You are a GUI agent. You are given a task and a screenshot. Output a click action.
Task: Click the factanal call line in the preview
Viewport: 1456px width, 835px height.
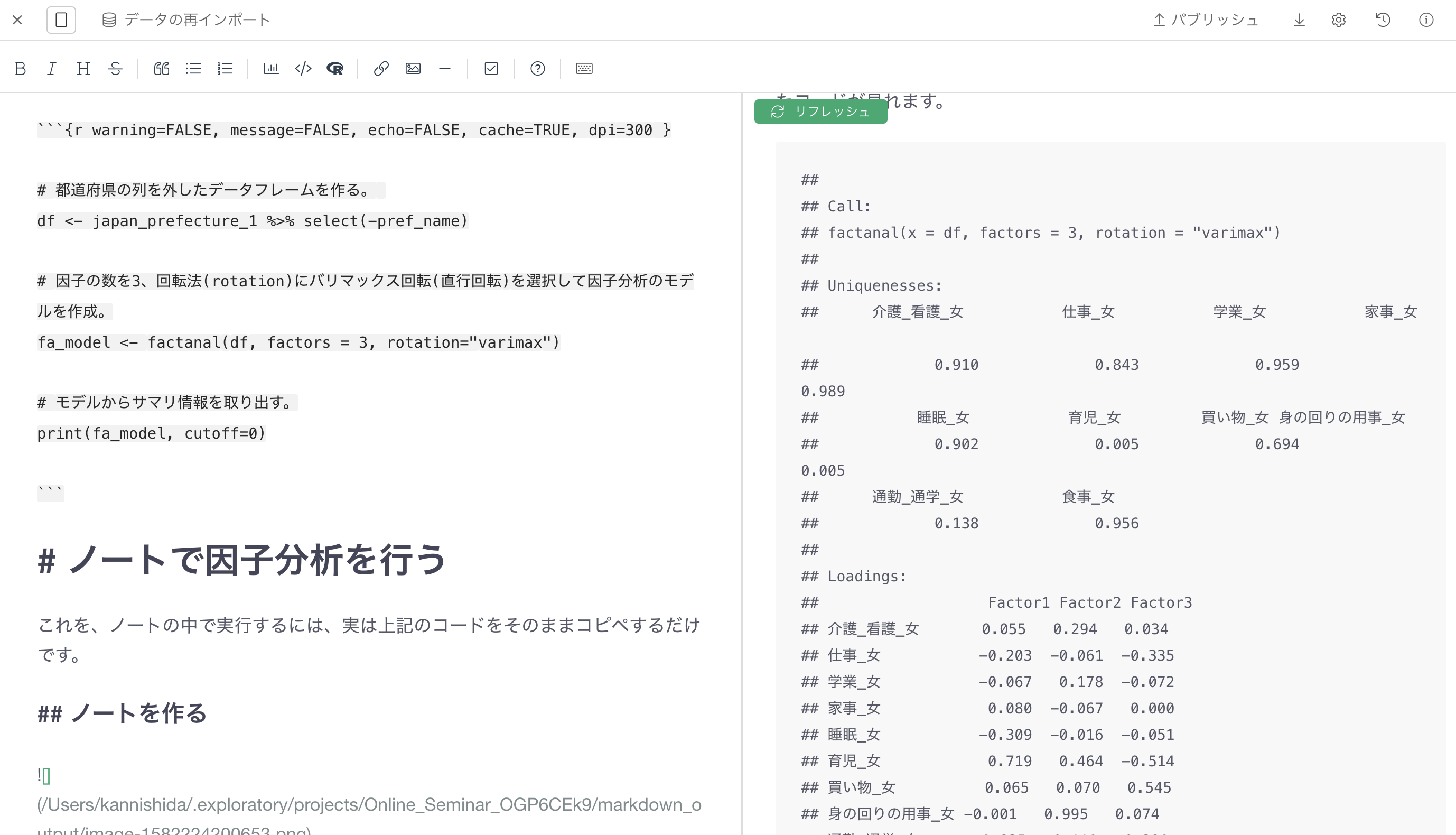point(1040,234)
